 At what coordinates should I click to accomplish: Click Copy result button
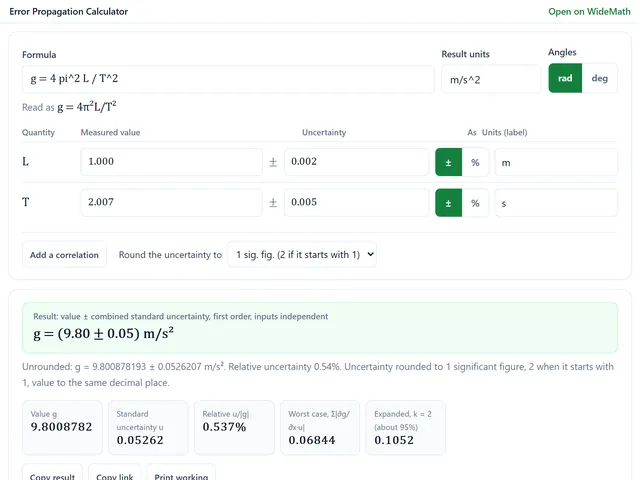[x=52, y=473]
